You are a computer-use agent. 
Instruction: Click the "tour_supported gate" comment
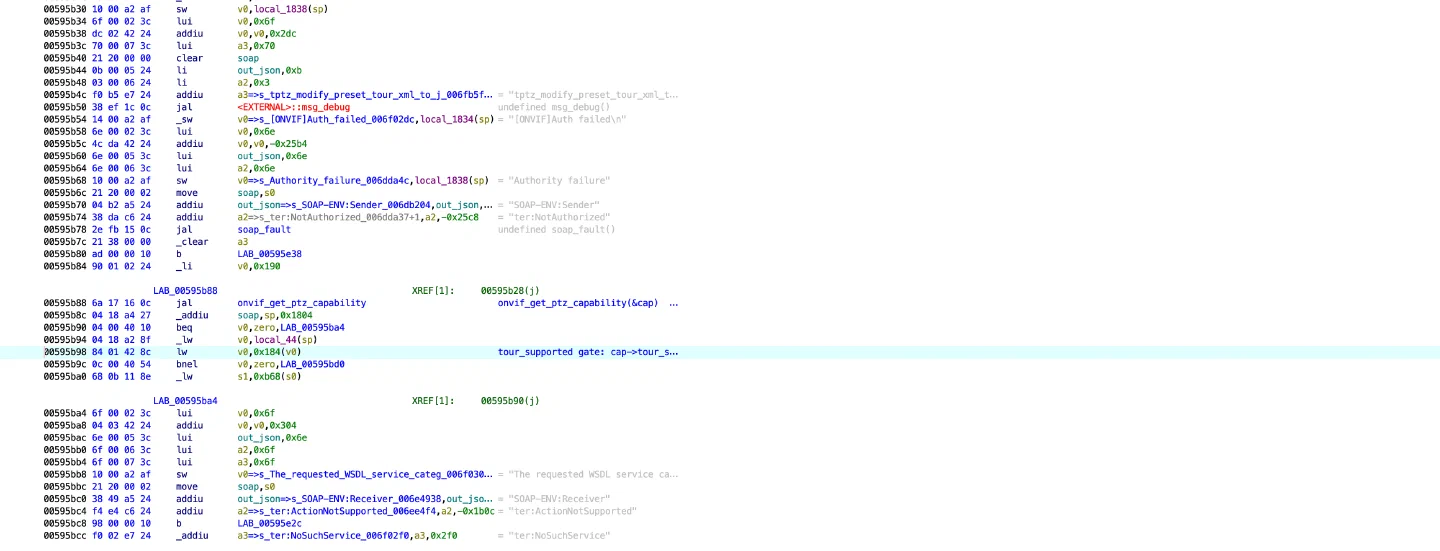tap(588, 352)
